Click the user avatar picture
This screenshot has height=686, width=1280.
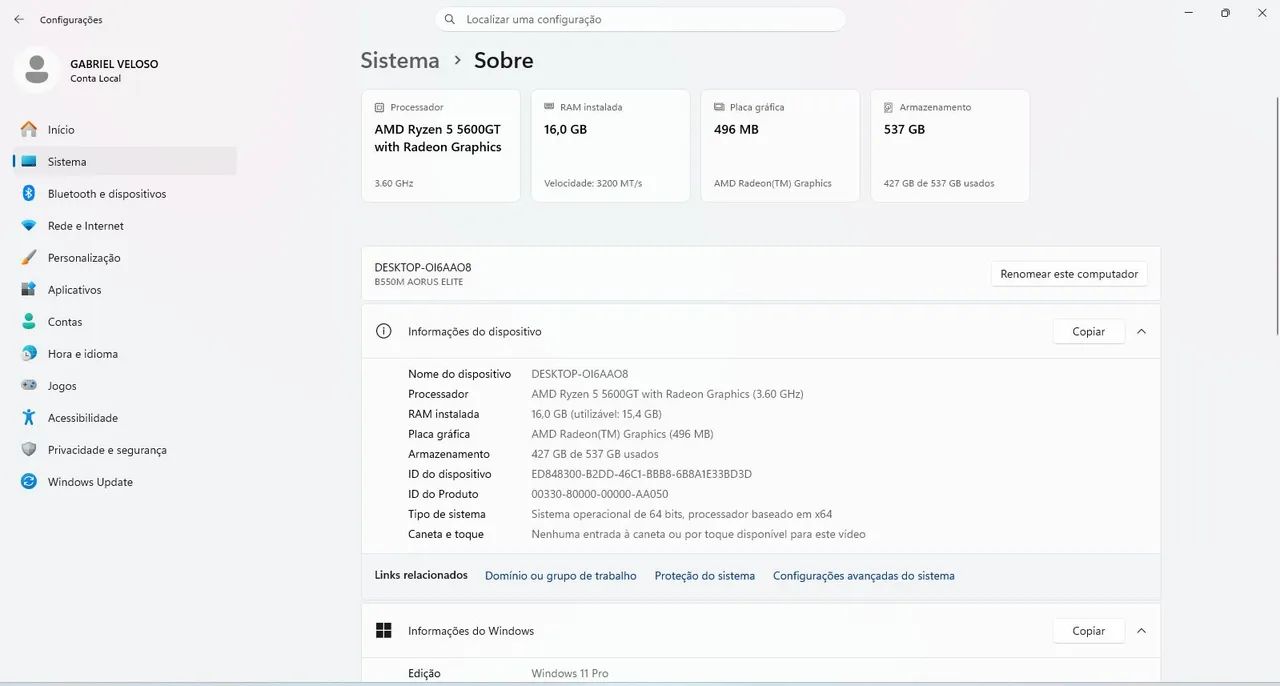(37, 70)
